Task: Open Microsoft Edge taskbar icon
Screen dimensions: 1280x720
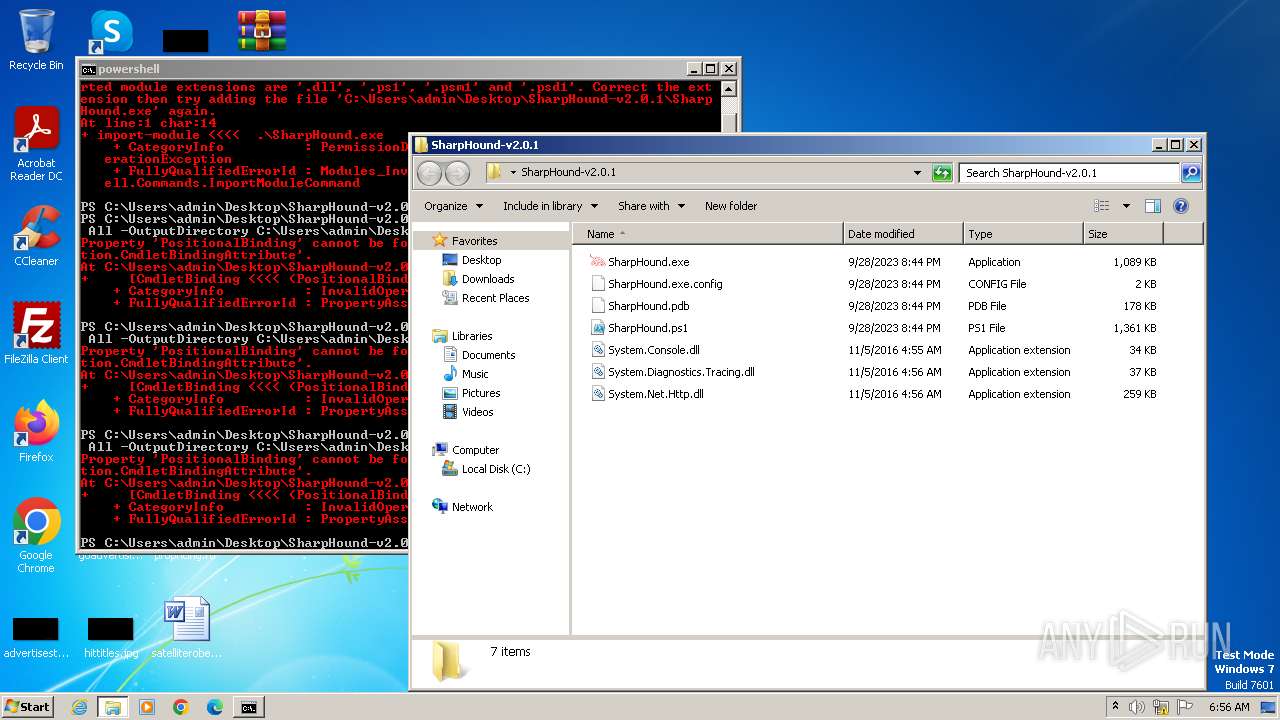Action: 214,707
